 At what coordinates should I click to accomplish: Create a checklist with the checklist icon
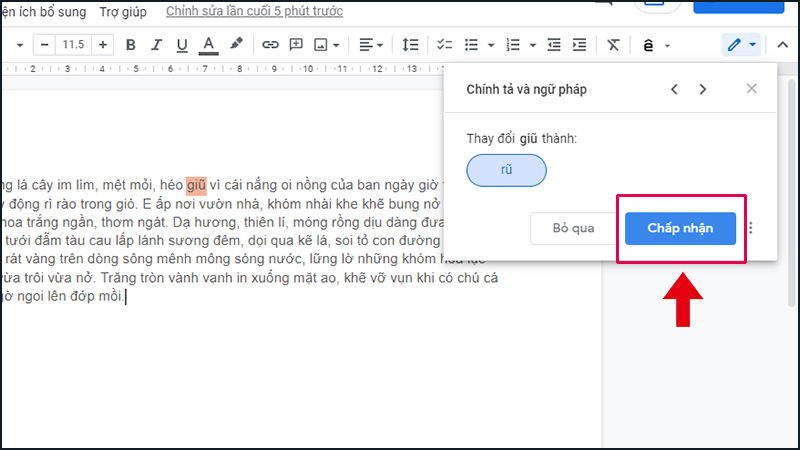tap(444, 45)
